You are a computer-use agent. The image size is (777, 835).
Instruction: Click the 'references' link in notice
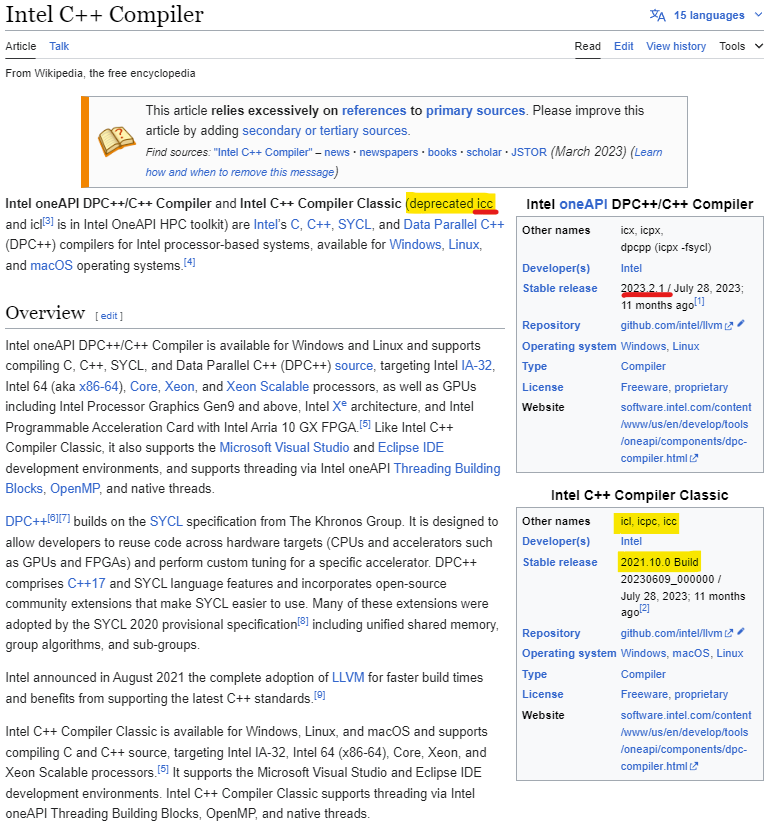374,111
